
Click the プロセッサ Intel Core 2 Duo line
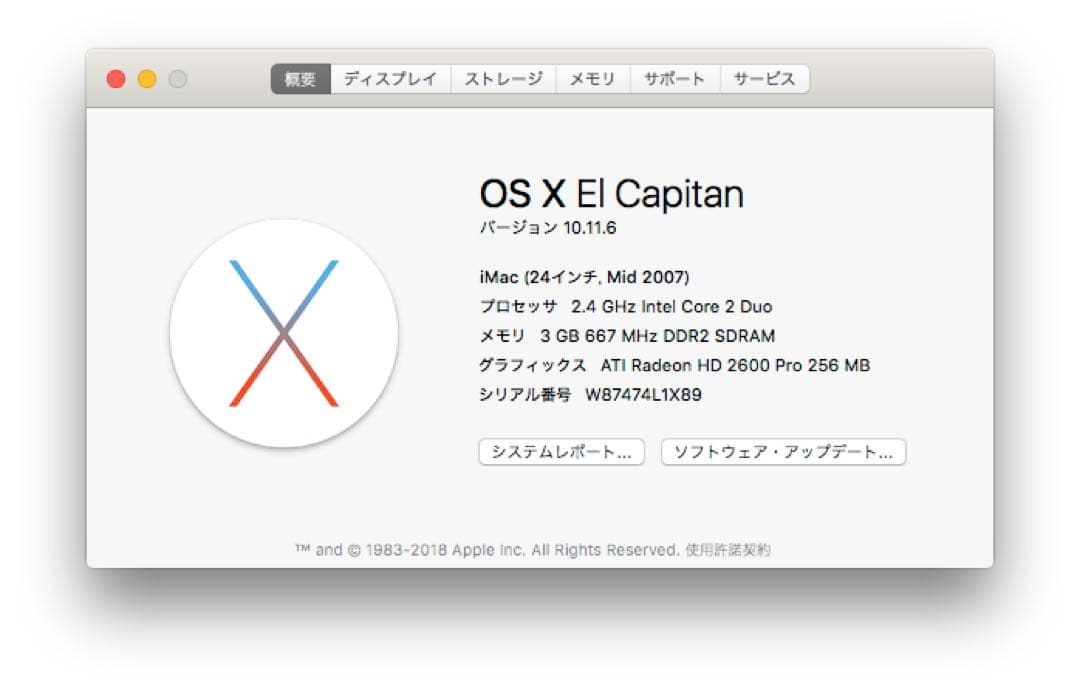coord(625,307)
